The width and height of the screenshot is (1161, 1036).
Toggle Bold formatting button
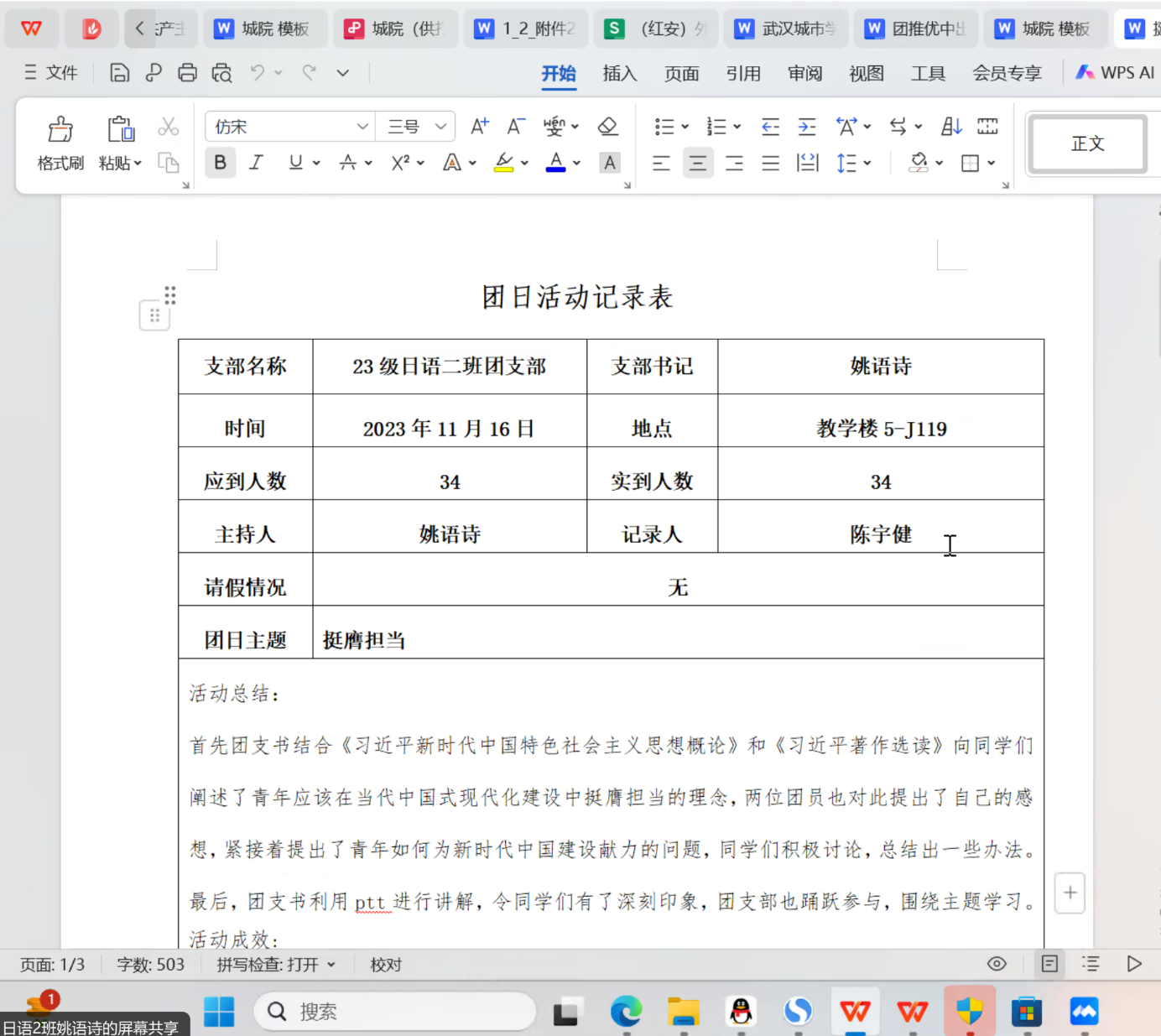click(220, 163)
